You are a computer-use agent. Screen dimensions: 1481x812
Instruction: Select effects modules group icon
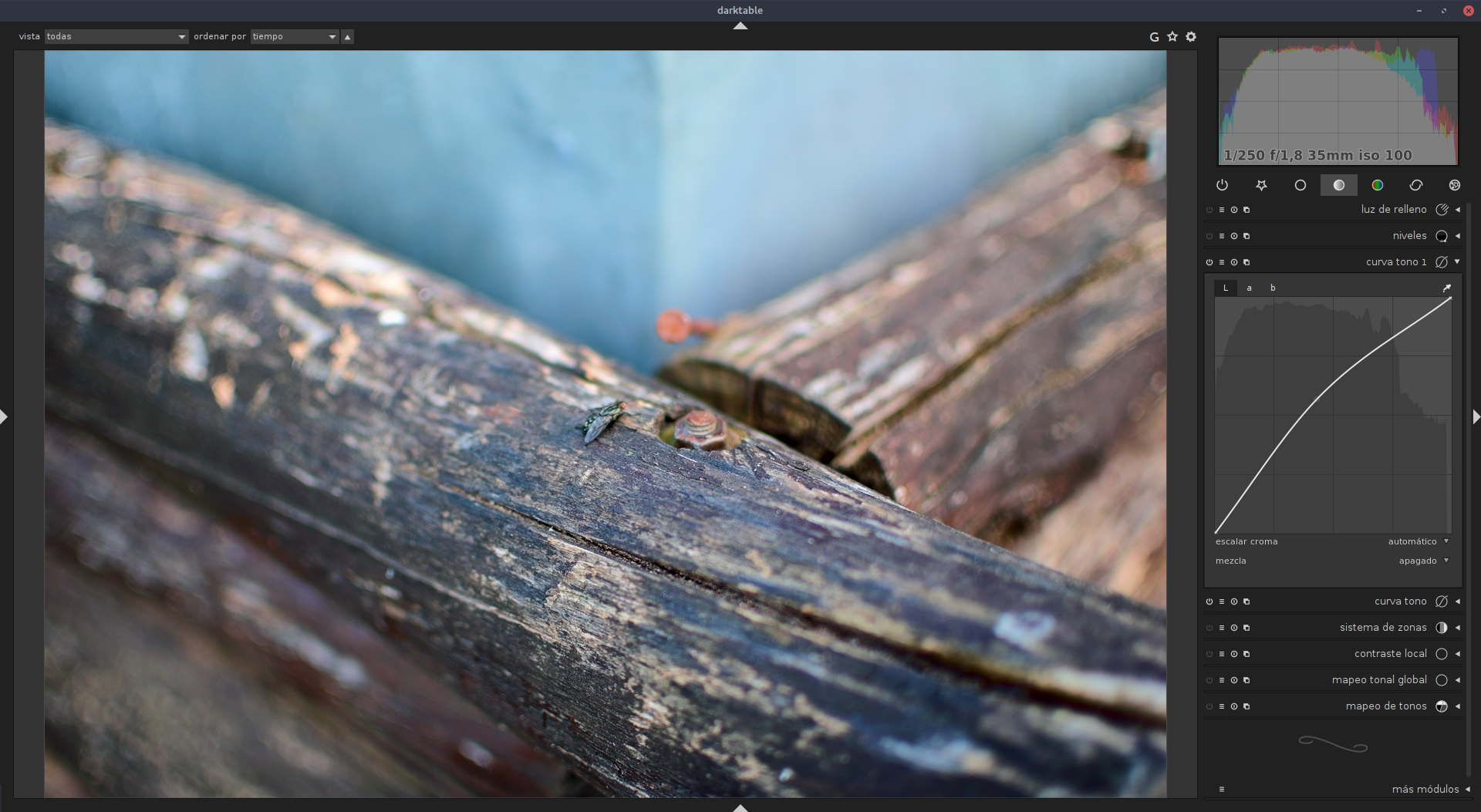coord(1454,185)
